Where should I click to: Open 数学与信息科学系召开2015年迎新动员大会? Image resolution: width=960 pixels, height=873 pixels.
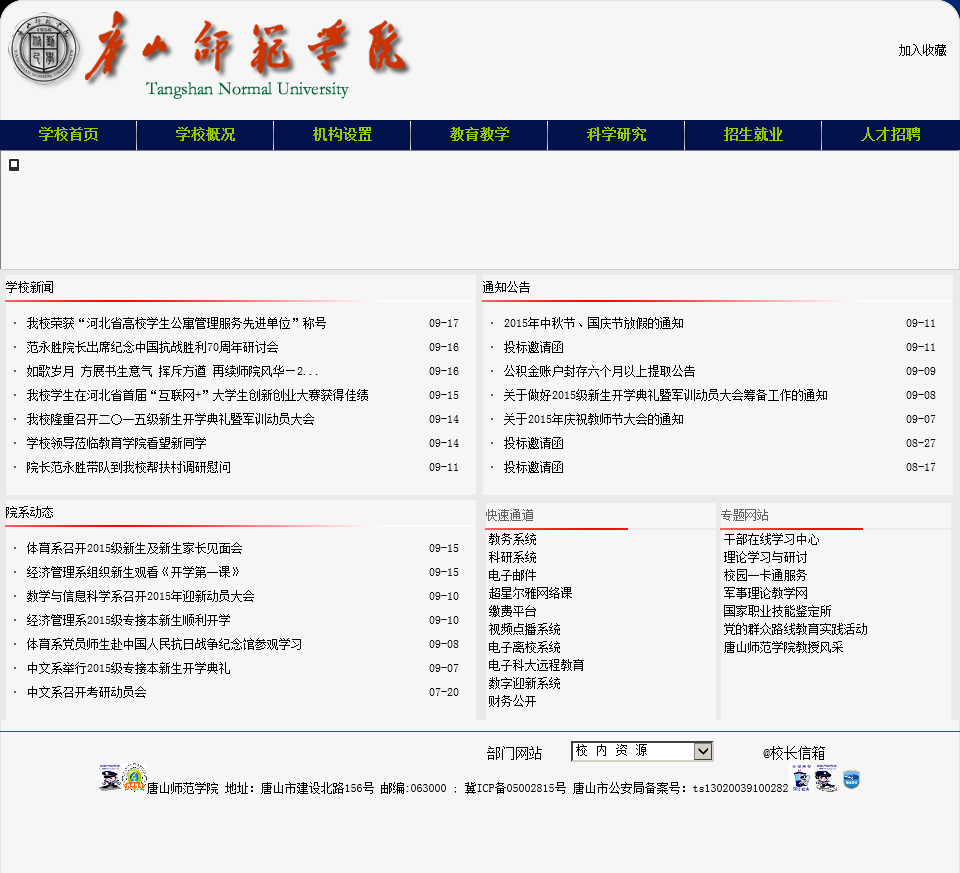pyautogui.click(x=140, y=596)
